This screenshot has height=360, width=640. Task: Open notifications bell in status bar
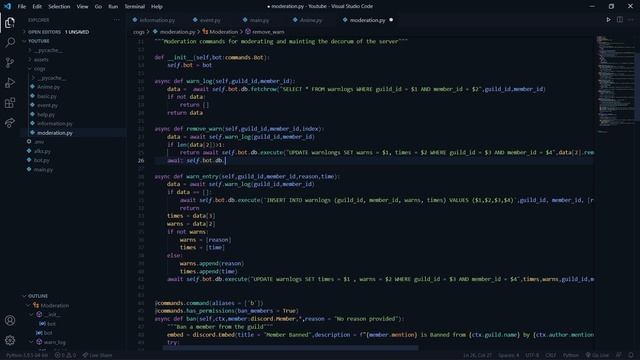(631, 355)
